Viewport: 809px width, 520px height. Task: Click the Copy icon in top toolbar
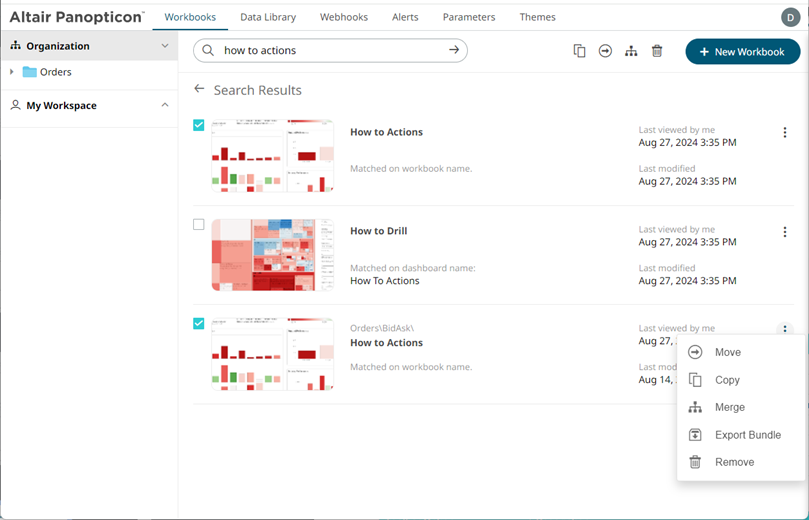579,51
